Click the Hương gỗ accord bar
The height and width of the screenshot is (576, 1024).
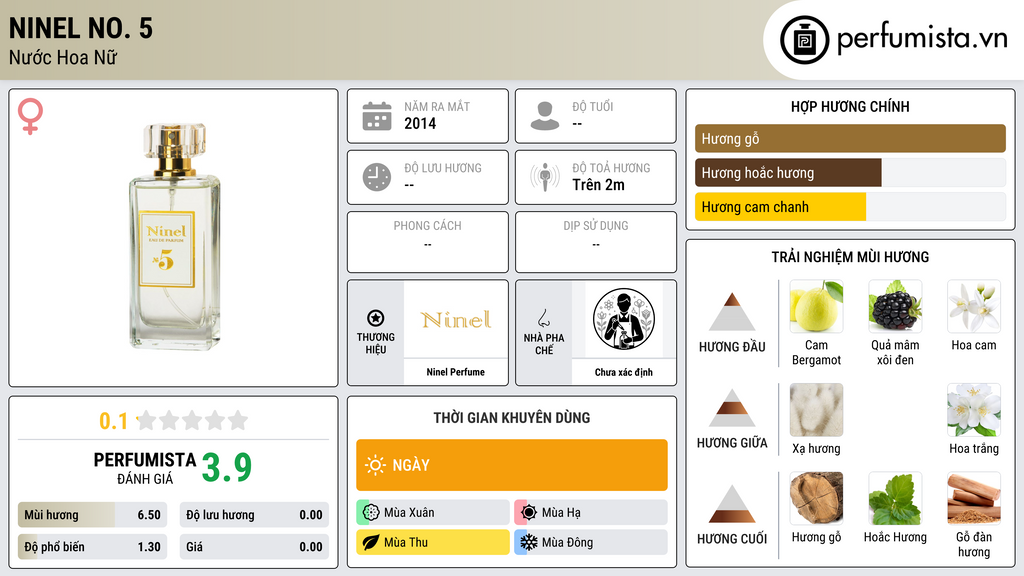[850, 138]
